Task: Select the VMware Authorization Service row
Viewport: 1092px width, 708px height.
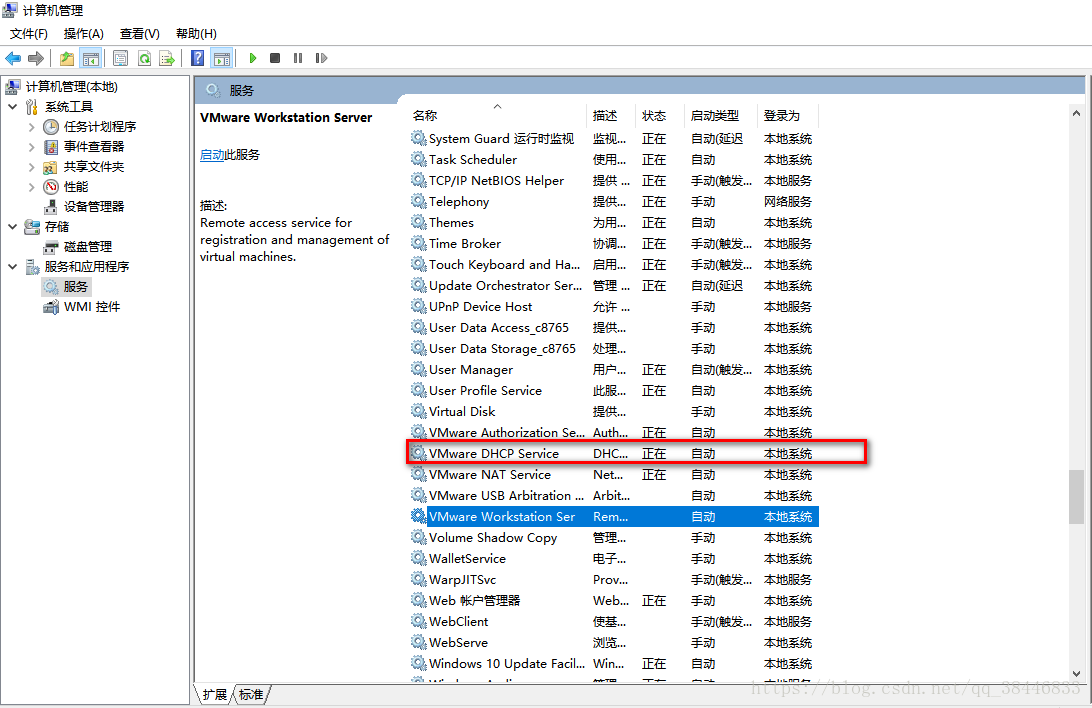Action: [x=614, y=433]
